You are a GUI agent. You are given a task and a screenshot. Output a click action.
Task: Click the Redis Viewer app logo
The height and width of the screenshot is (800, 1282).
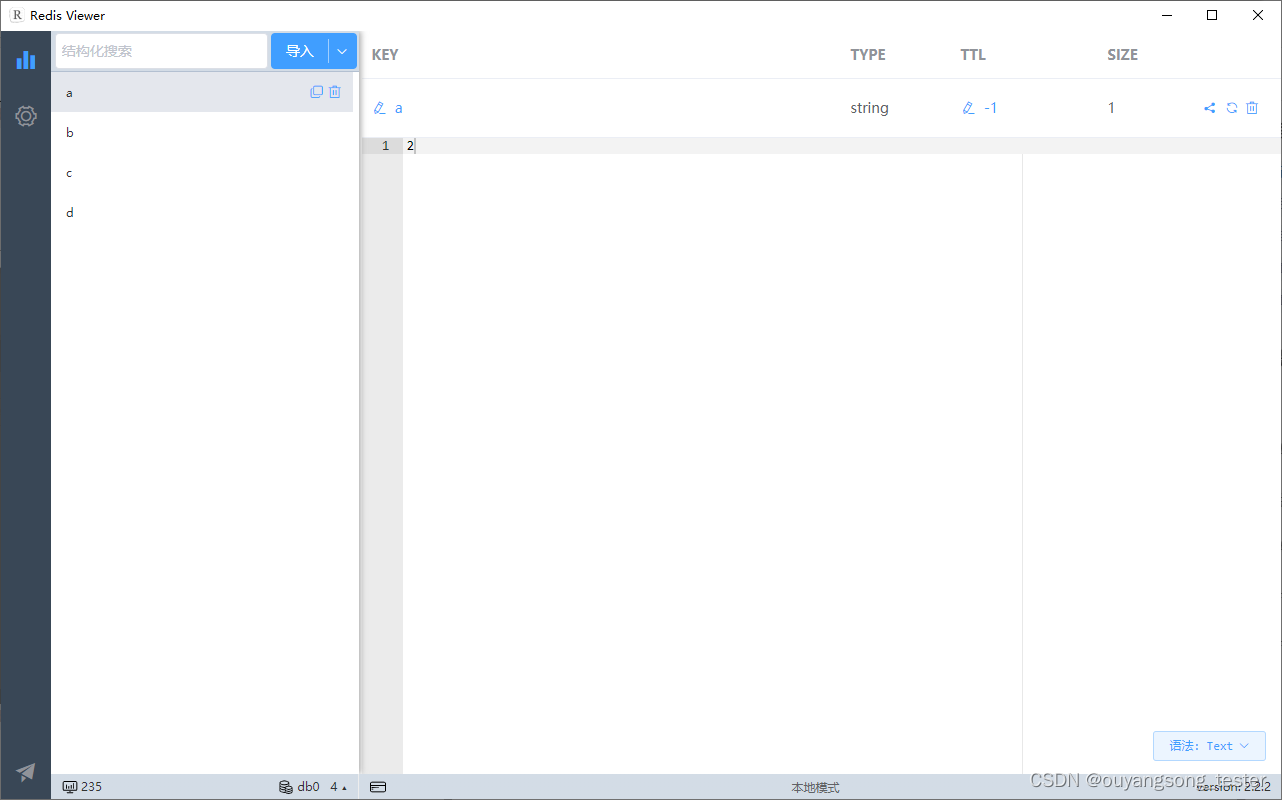pos(17,15)
